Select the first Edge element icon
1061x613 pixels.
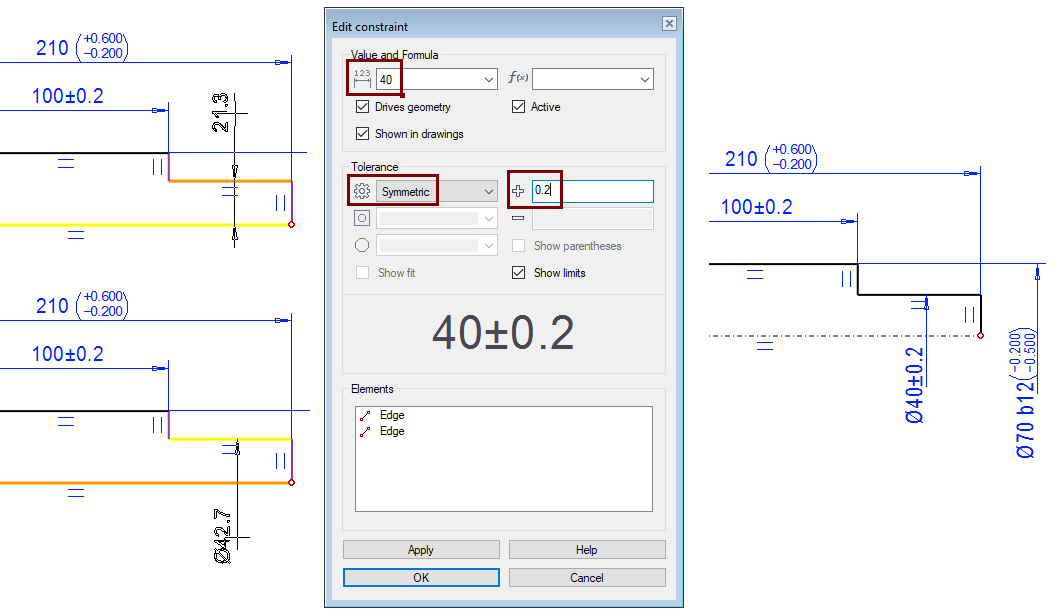pos(366,415)
